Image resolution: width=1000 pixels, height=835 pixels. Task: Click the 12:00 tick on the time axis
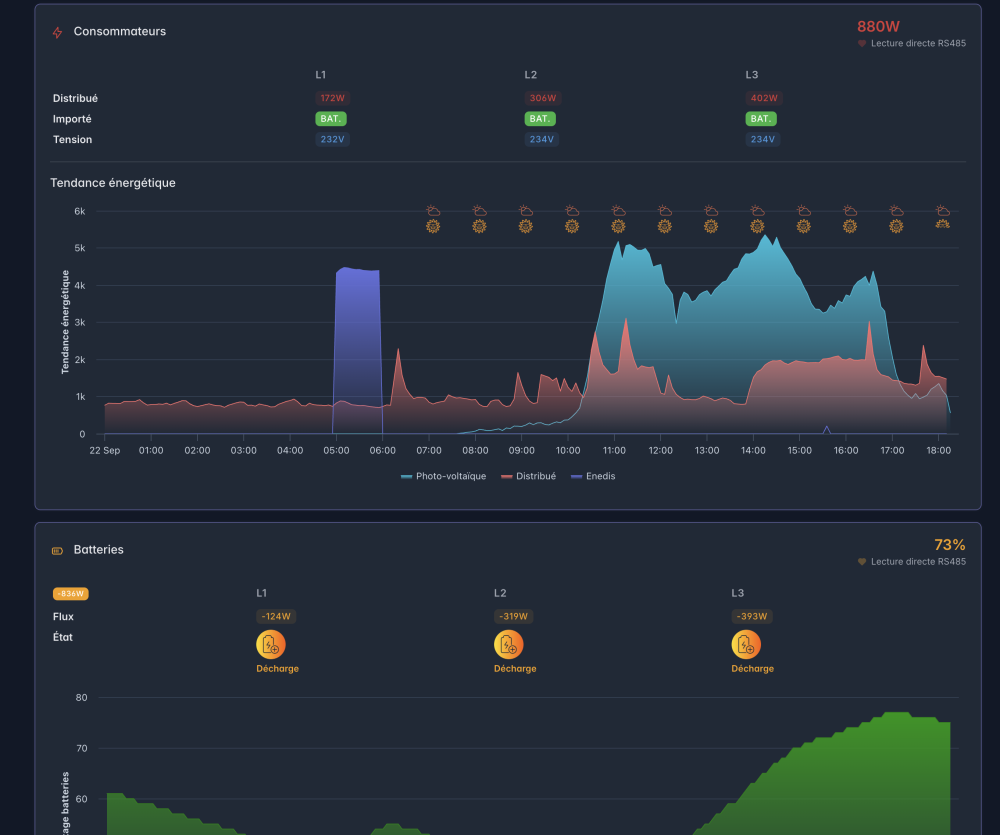coord(661,450)
